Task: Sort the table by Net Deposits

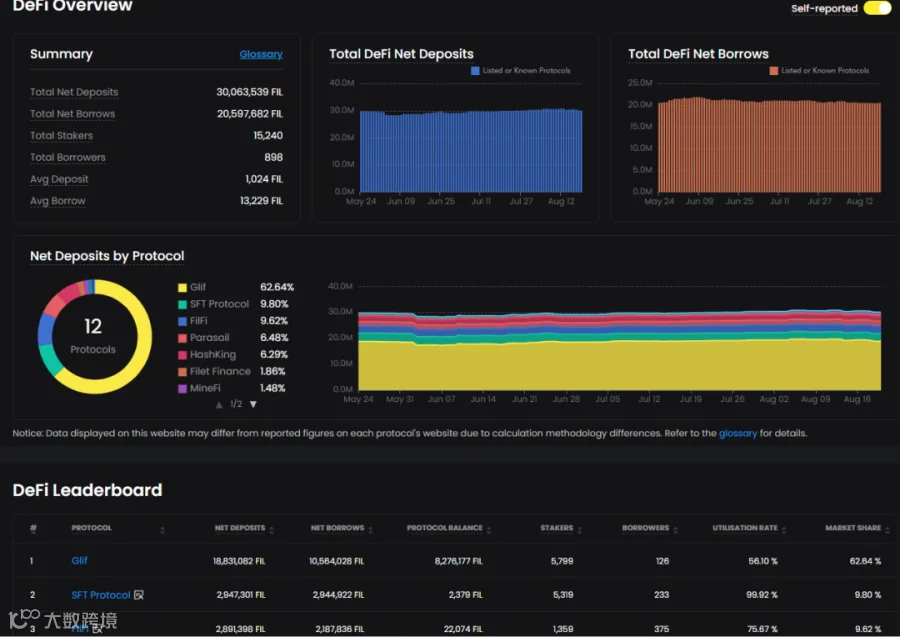Action: click(244, 528)
